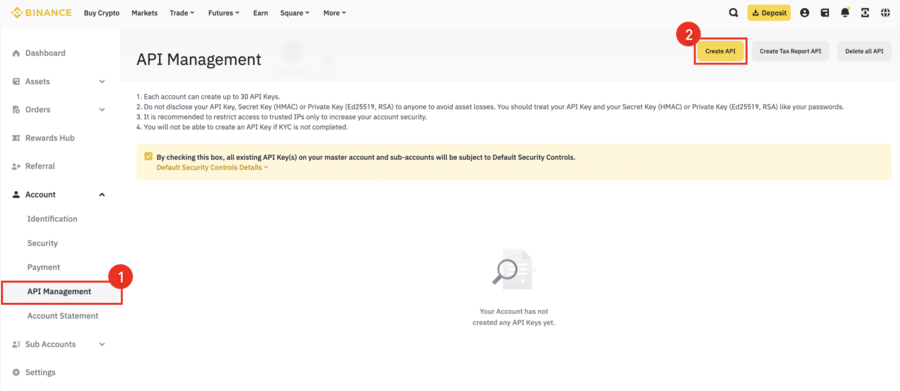Open the search magnifier icon

(733, 13)
